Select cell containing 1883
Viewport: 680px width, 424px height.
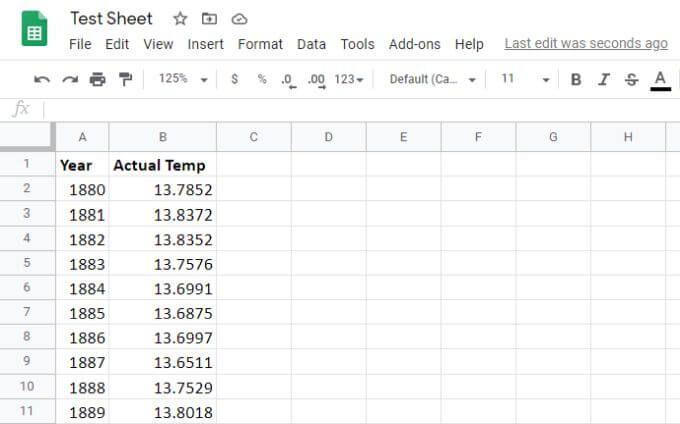tap(82, 264)
